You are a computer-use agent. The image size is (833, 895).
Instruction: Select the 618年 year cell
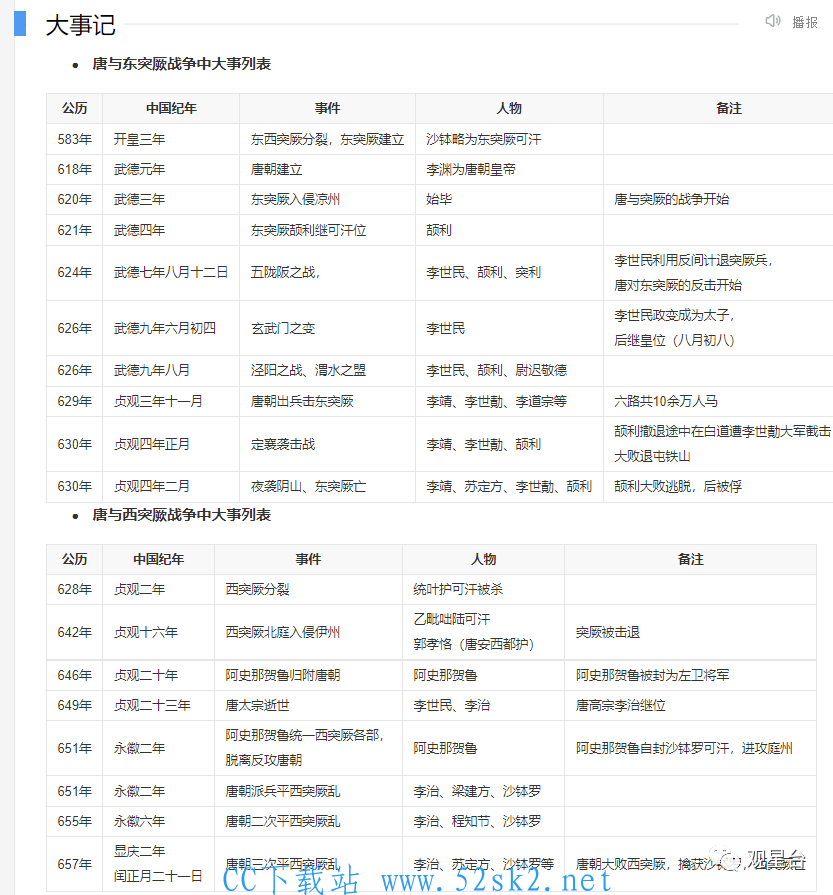[75, 170]
